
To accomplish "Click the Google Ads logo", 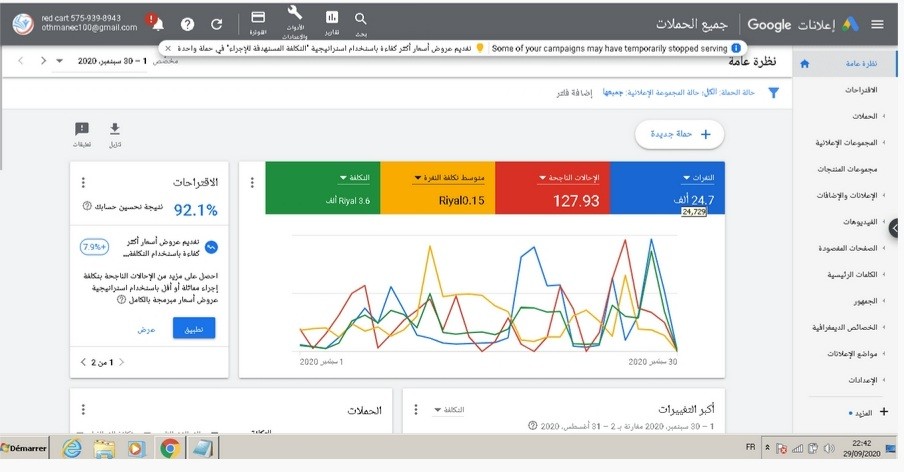I will (850, 24).
